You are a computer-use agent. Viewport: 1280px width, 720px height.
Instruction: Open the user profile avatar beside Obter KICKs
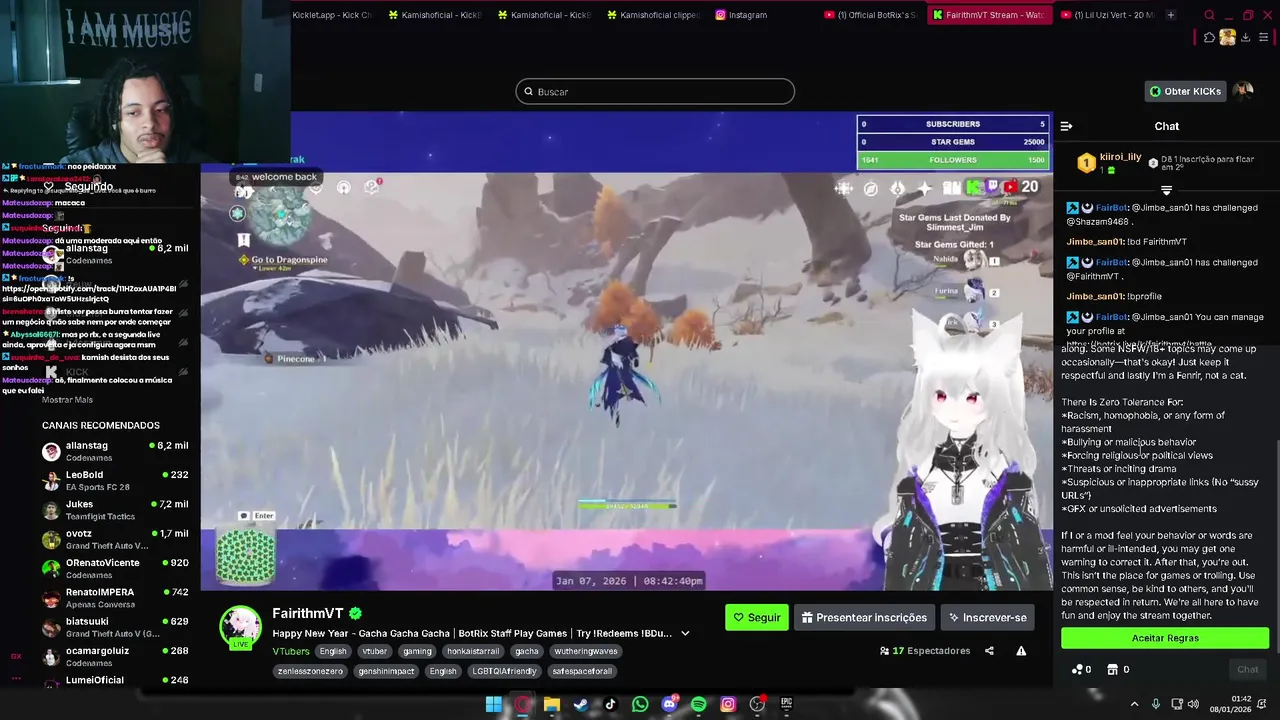tap(1243, 91)
